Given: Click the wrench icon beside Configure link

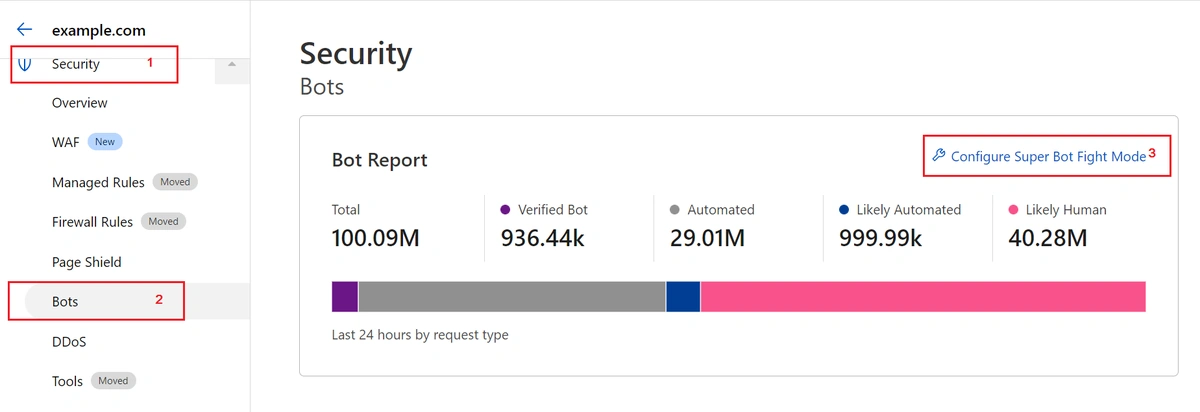Looking at the screenshot, I should (938, 156).
